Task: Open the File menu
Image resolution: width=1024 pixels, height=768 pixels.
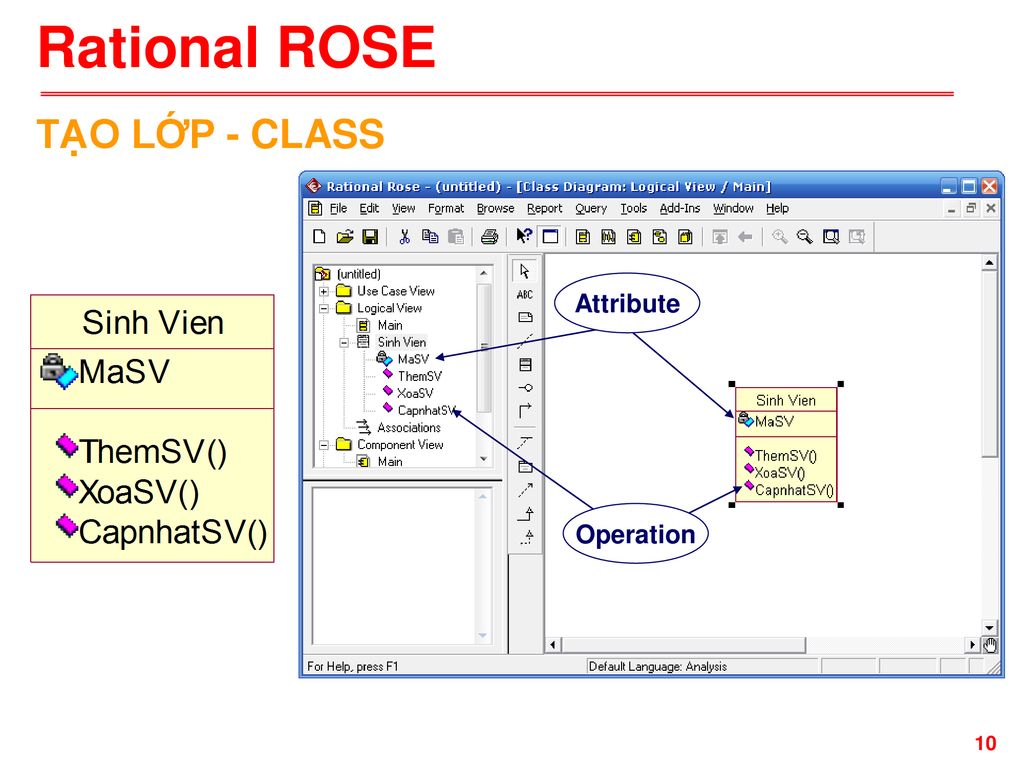Action: pos(338,208)
